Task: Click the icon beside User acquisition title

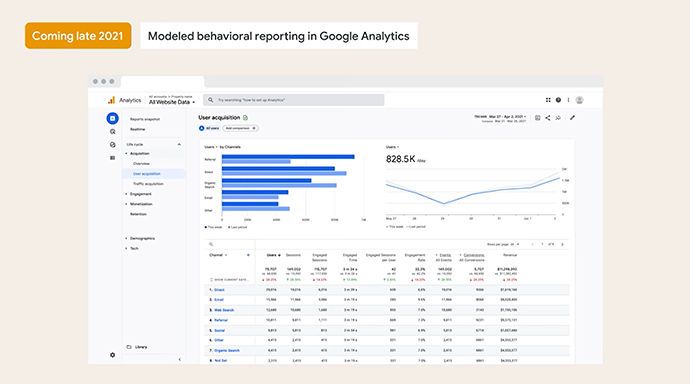Action: [x=246, y=117]
